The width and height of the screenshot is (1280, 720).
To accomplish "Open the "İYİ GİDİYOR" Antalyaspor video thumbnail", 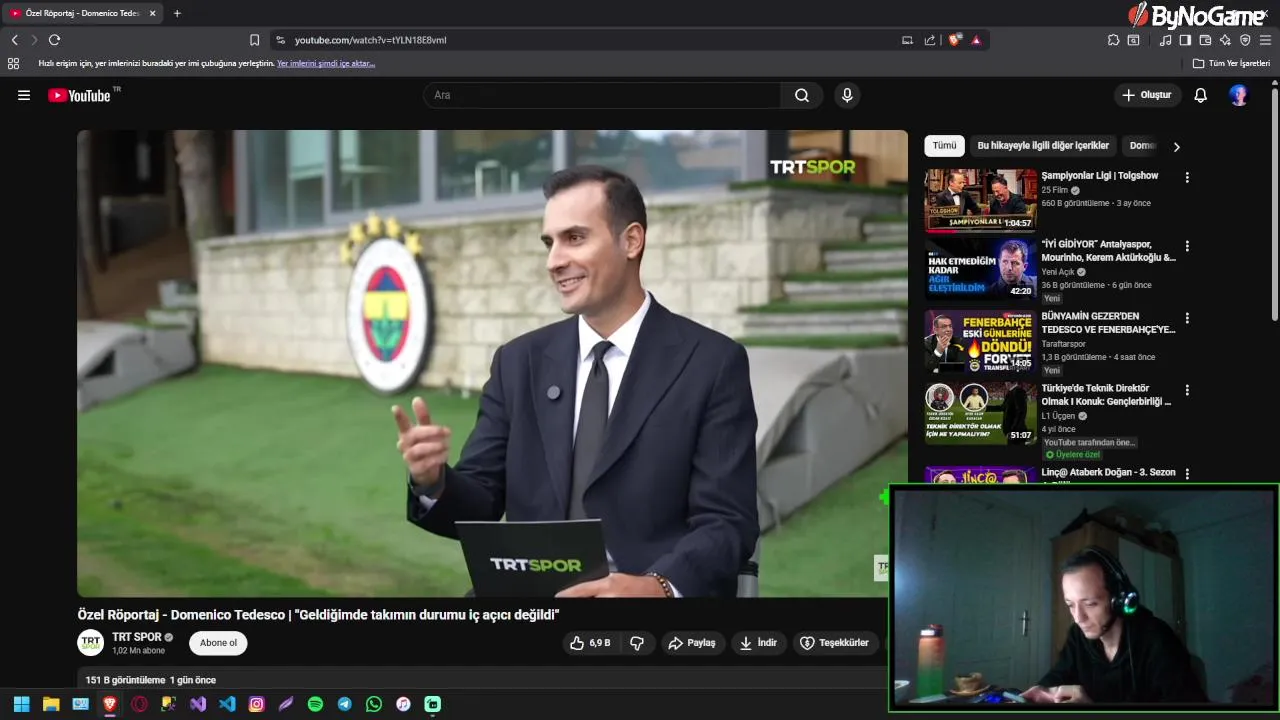I will pyautogui.click(x=980, y=269).
